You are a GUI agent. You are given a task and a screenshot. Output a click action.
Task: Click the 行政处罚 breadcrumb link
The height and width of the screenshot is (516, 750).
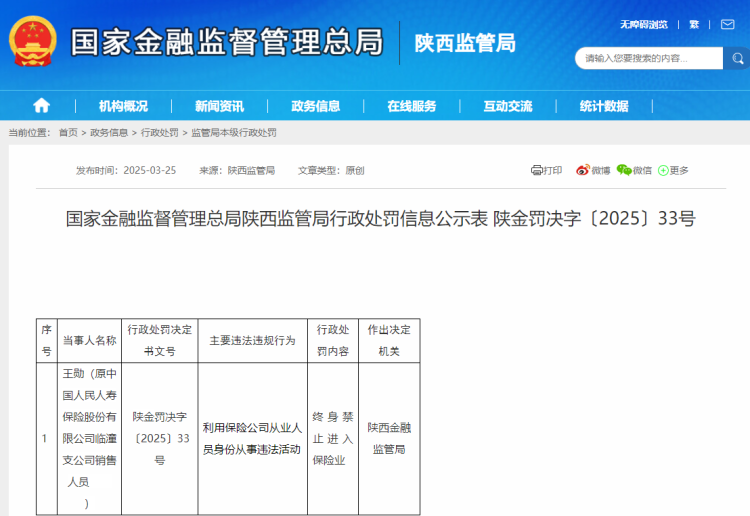coord(160,133)
